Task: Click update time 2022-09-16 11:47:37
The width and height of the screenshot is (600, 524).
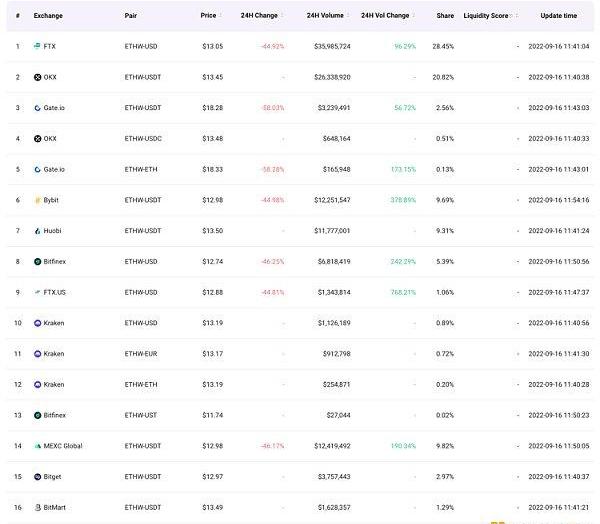Action: click(559, 292)
